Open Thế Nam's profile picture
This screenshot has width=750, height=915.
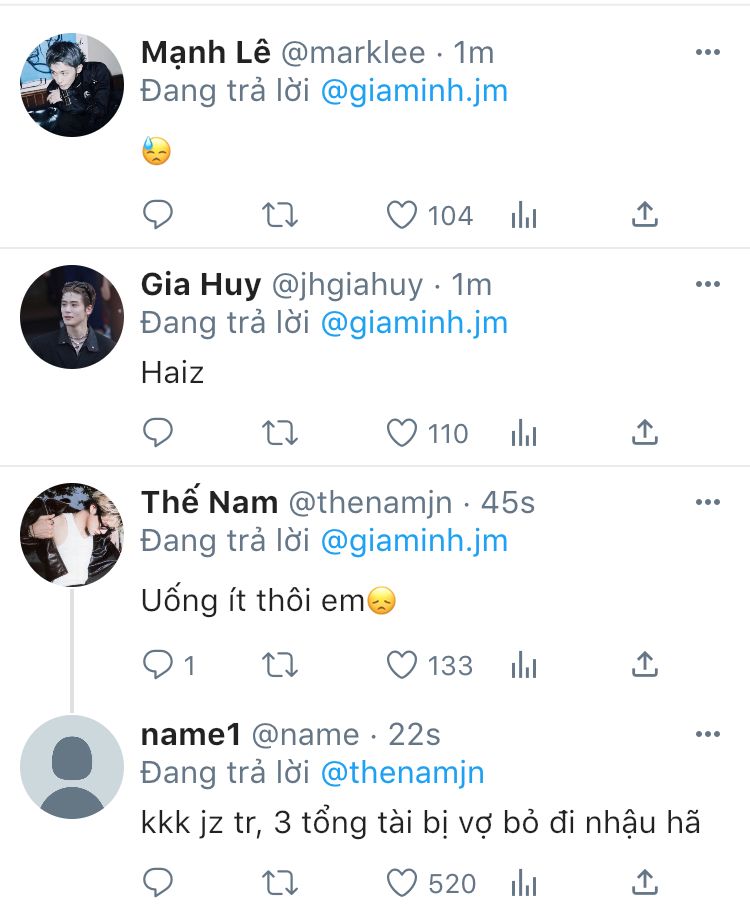tap(71, 534)
